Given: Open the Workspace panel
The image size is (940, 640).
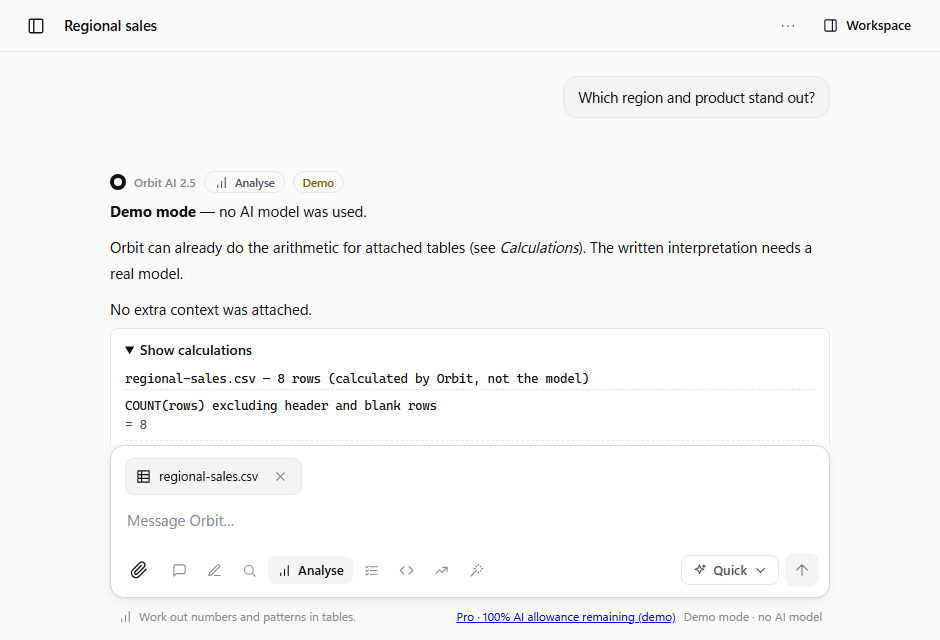Looking at the screenshot, I should pos(867,26).
